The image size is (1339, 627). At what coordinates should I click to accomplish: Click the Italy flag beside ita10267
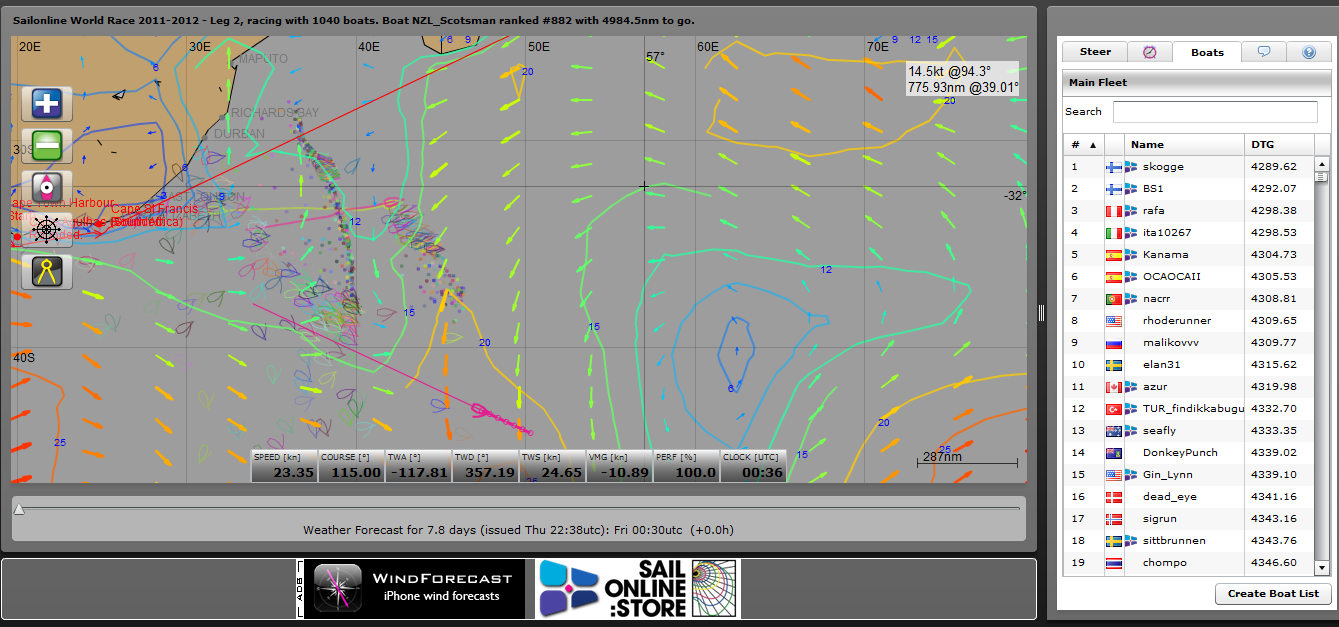[1114, 233]
